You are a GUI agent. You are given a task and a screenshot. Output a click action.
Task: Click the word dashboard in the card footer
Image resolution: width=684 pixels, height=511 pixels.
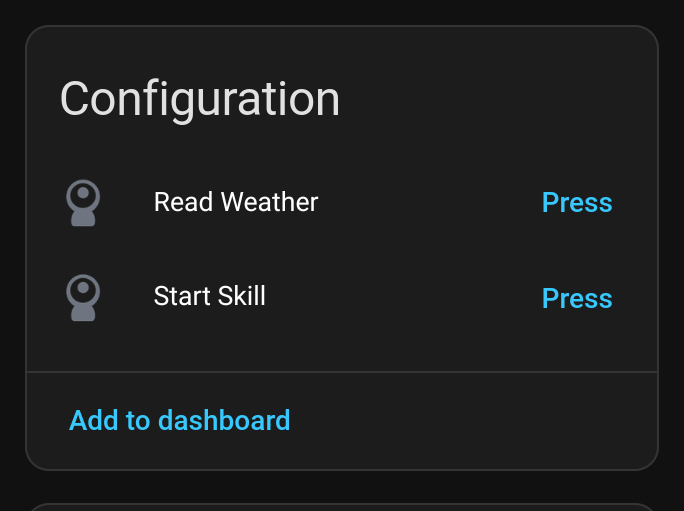[224, 420]
